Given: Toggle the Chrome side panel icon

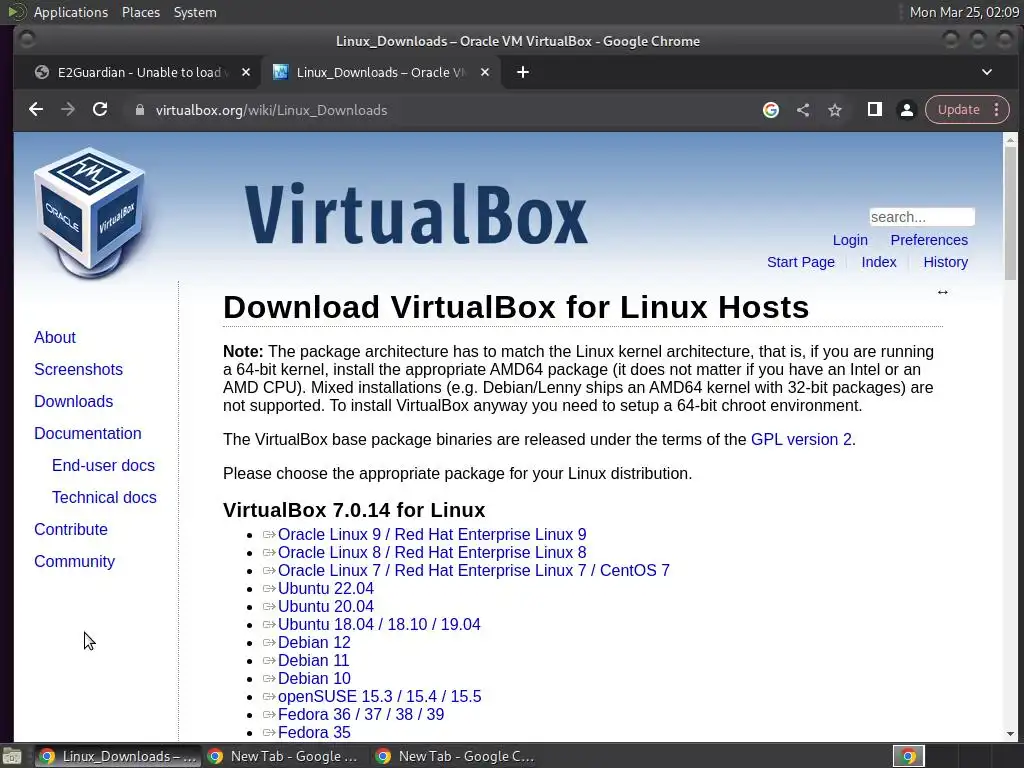Looking at the screenshot, I should coord(874,110).
